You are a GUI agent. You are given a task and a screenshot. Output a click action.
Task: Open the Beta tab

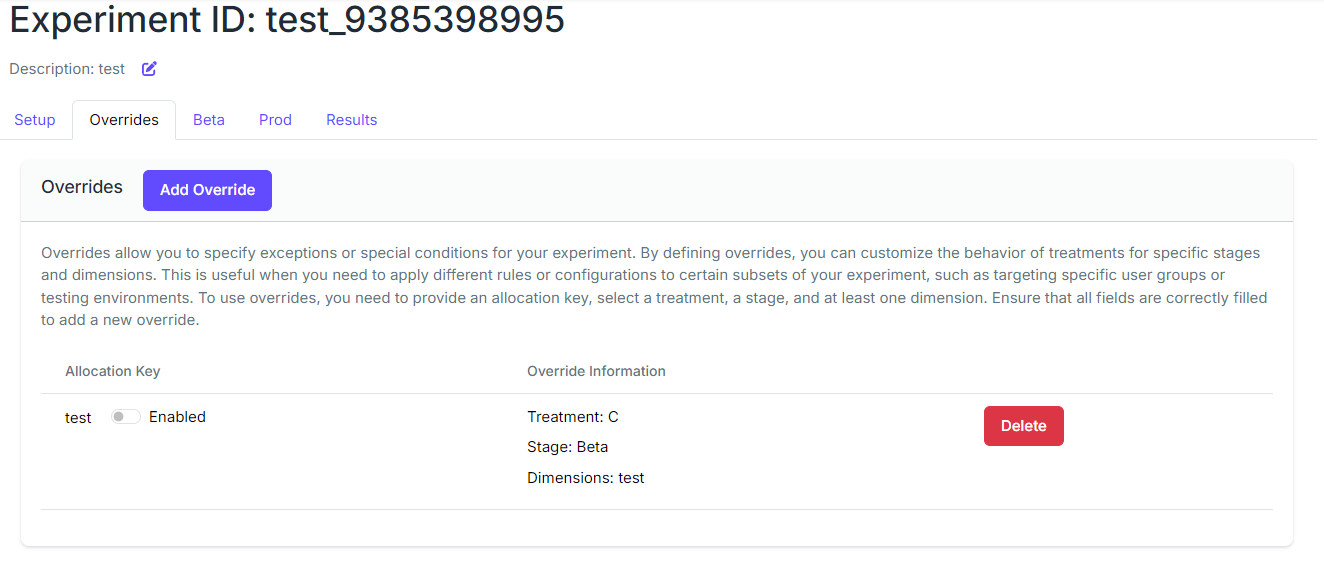point(209,120)
